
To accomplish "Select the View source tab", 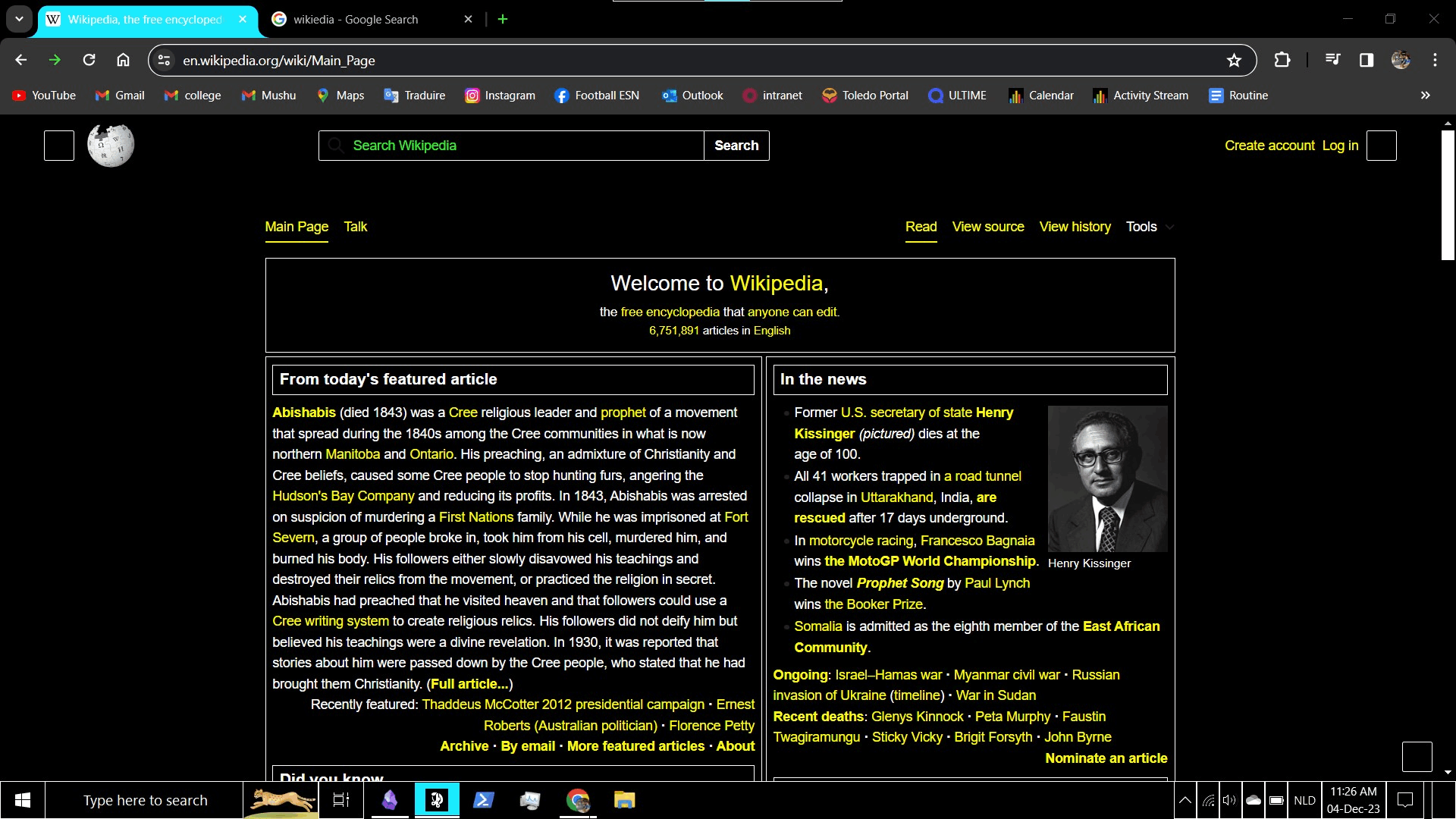I will 988,227.
